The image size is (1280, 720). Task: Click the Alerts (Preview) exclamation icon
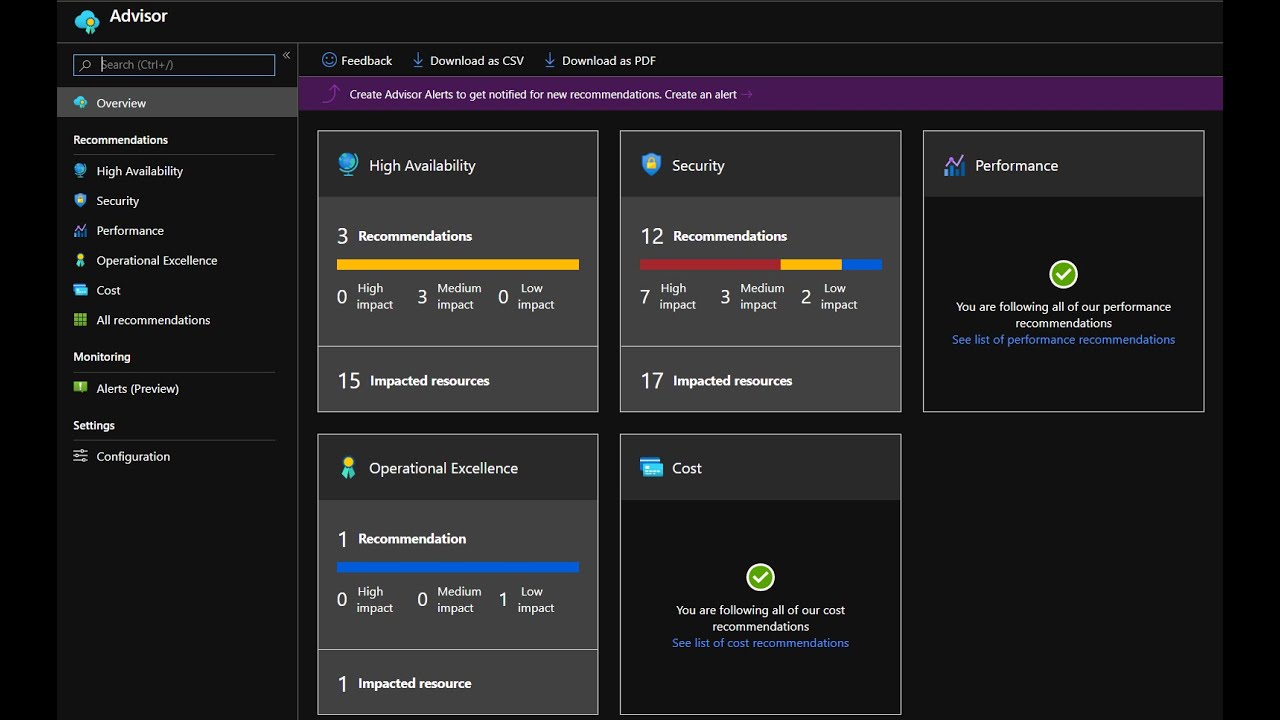coord(80,387)
